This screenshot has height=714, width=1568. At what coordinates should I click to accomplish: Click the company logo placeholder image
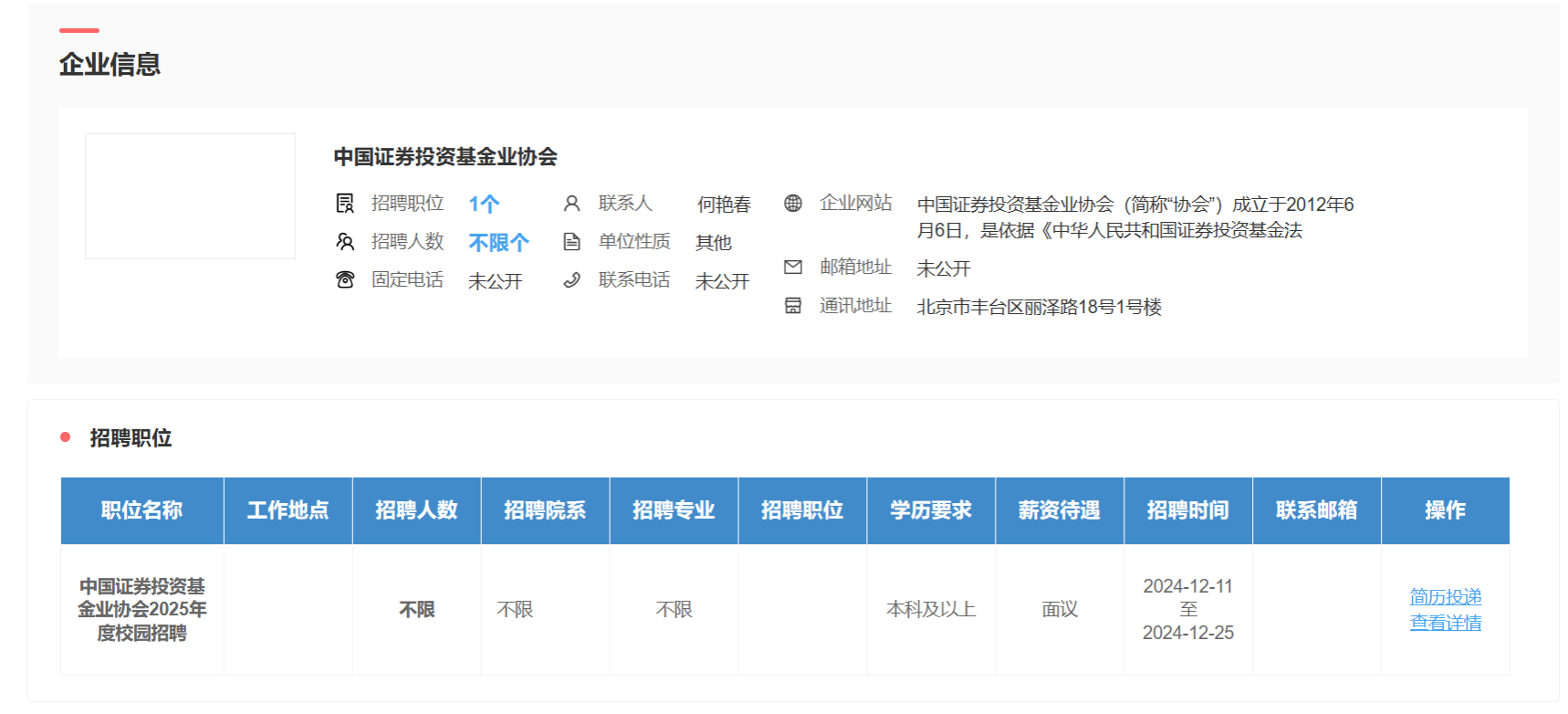[x=190, y=196]
